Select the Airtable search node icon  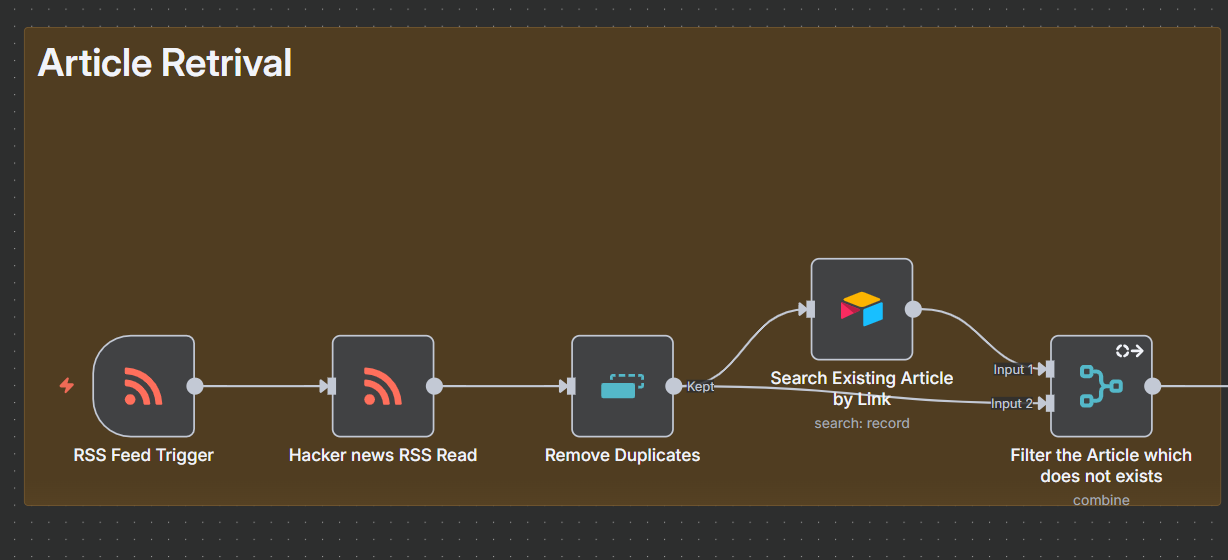click(861, 309)
